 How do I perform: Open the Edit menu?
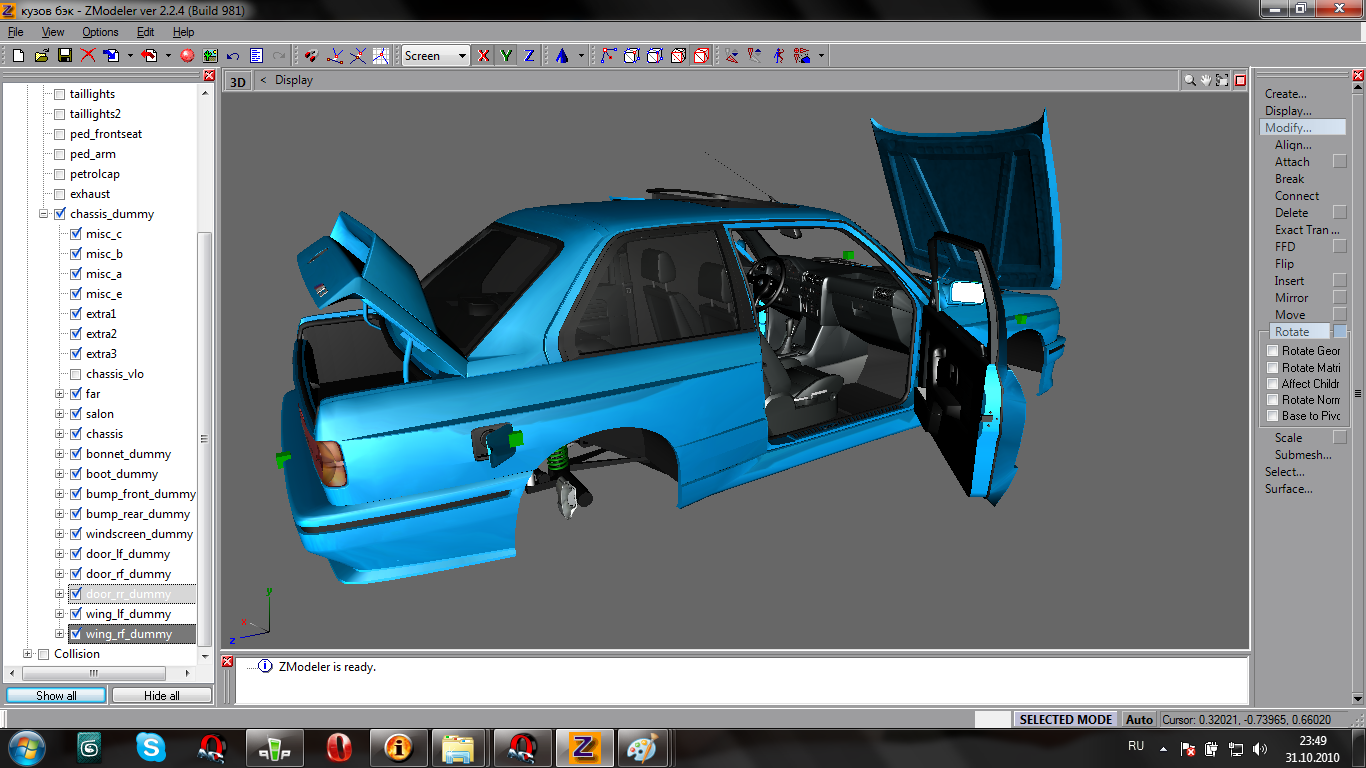[146, 32]
